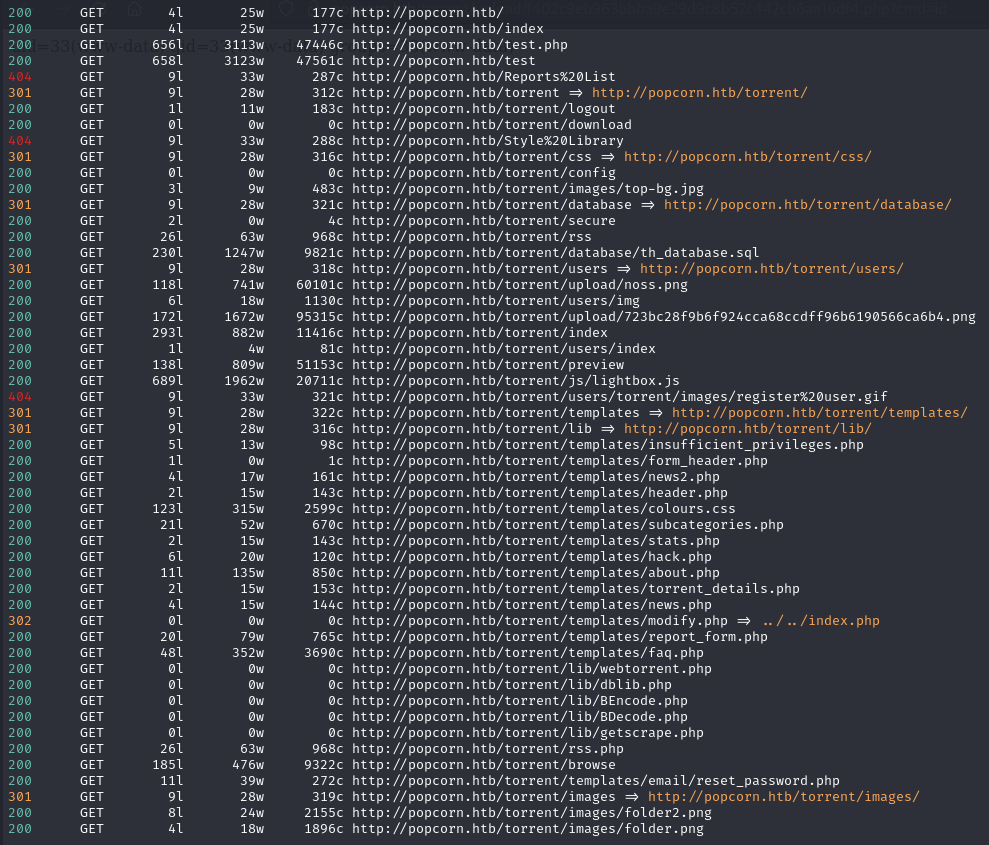Open the torrent/images/folder2.png URL

point(527,813)
